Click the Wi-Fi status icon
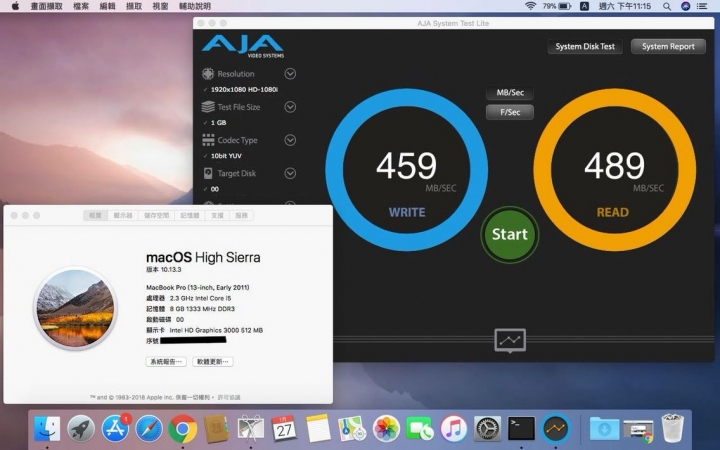 tap(530, 6)
